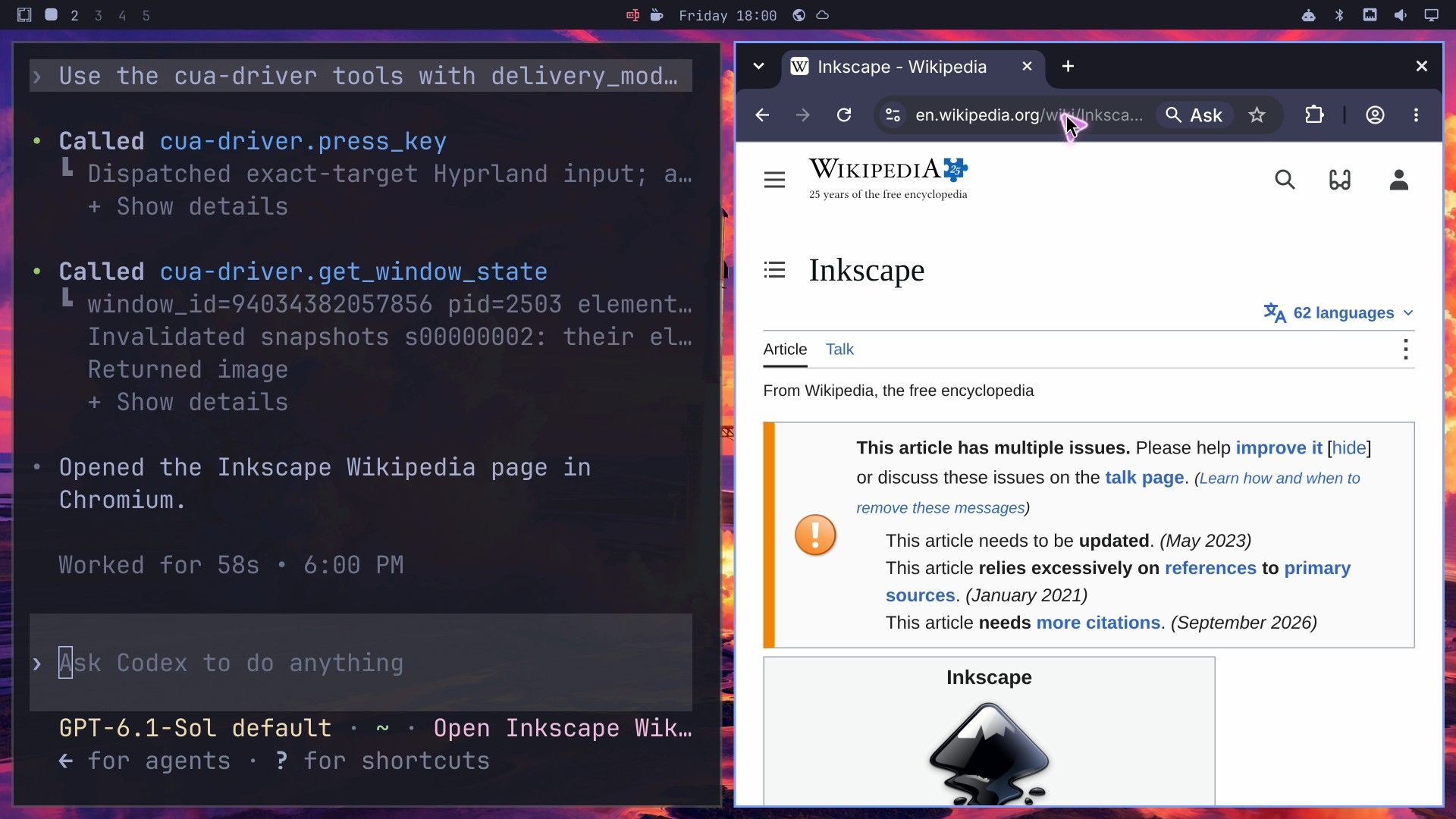Open the browser extensions puzzle icon
Viewport: 1456px width, 819px height.
tap(1314, 115)
